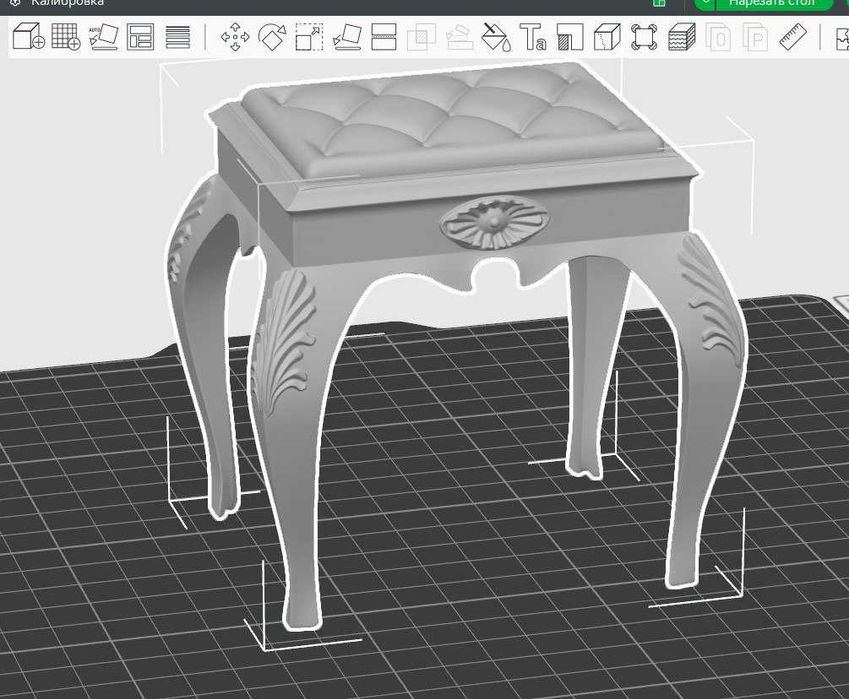Click the grayed support painting icon
The width and height of the screenshot is (849, 699).
[x=459, y=37]
